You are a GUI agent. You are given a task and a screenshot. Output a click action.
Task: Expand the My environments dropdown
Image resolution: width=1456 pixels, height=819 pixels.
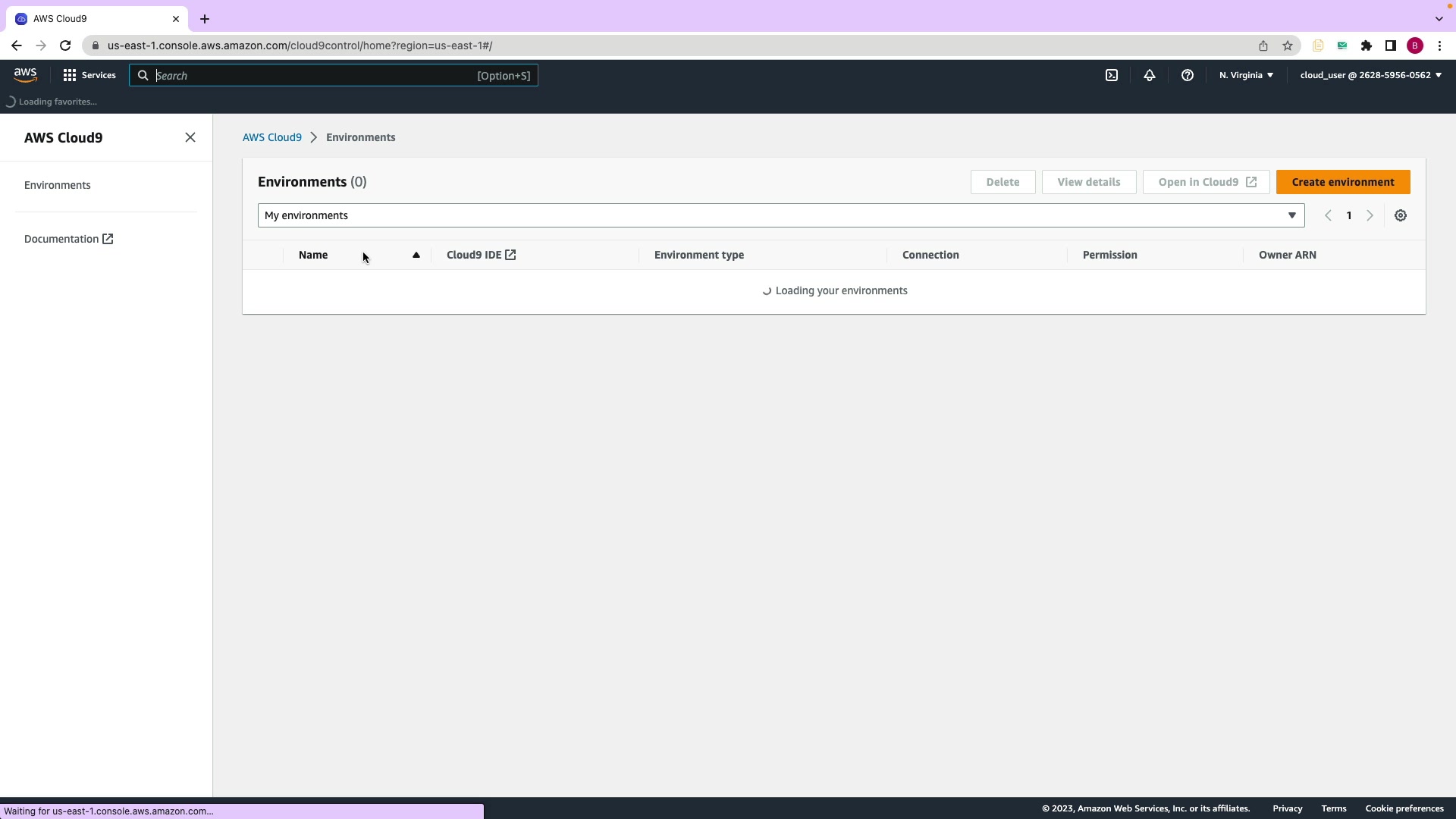tap(781, 215)
